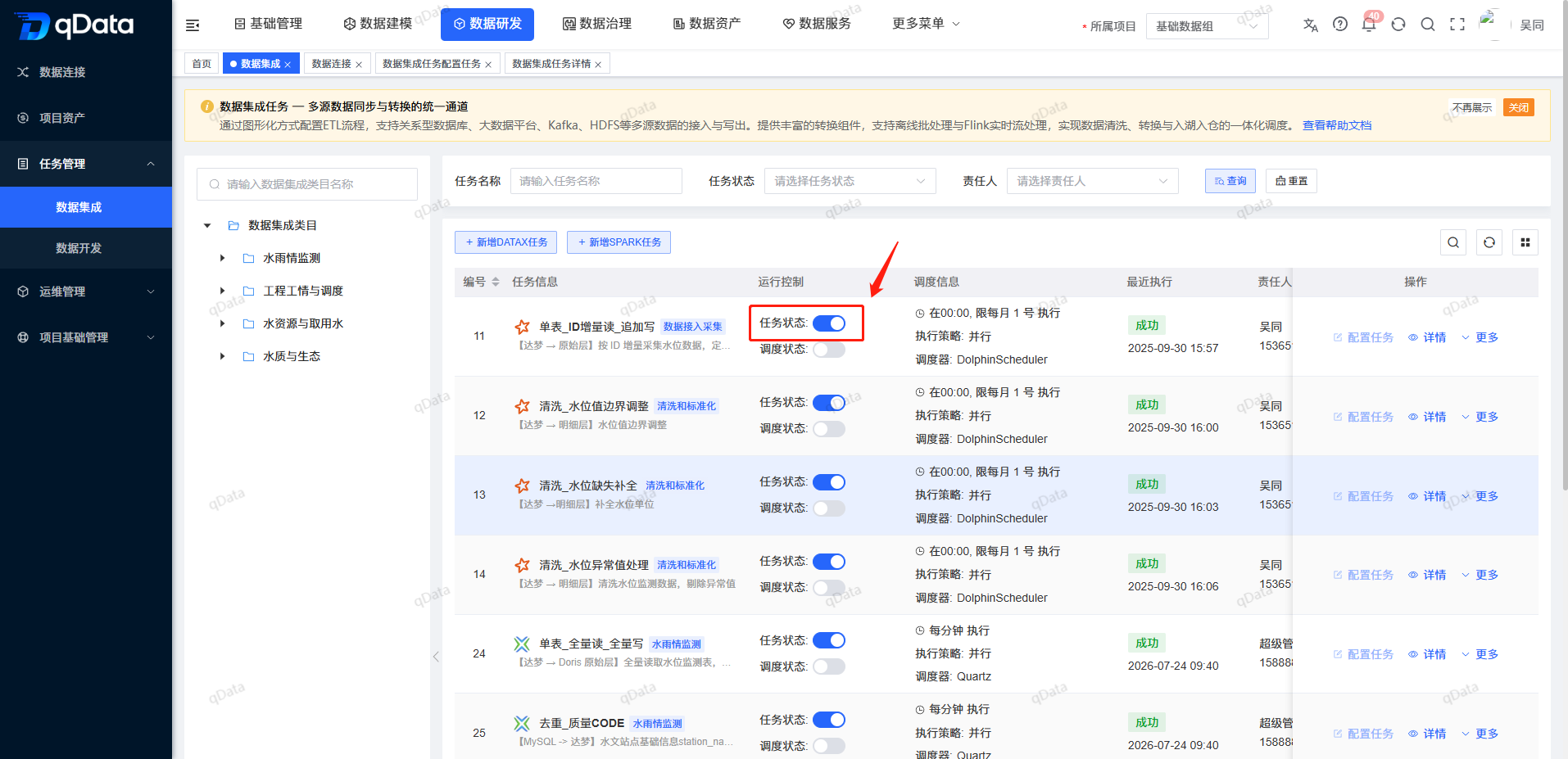Click the 重置 button
Viewport: 1568px width, 759px height.
coord(1292,181)
